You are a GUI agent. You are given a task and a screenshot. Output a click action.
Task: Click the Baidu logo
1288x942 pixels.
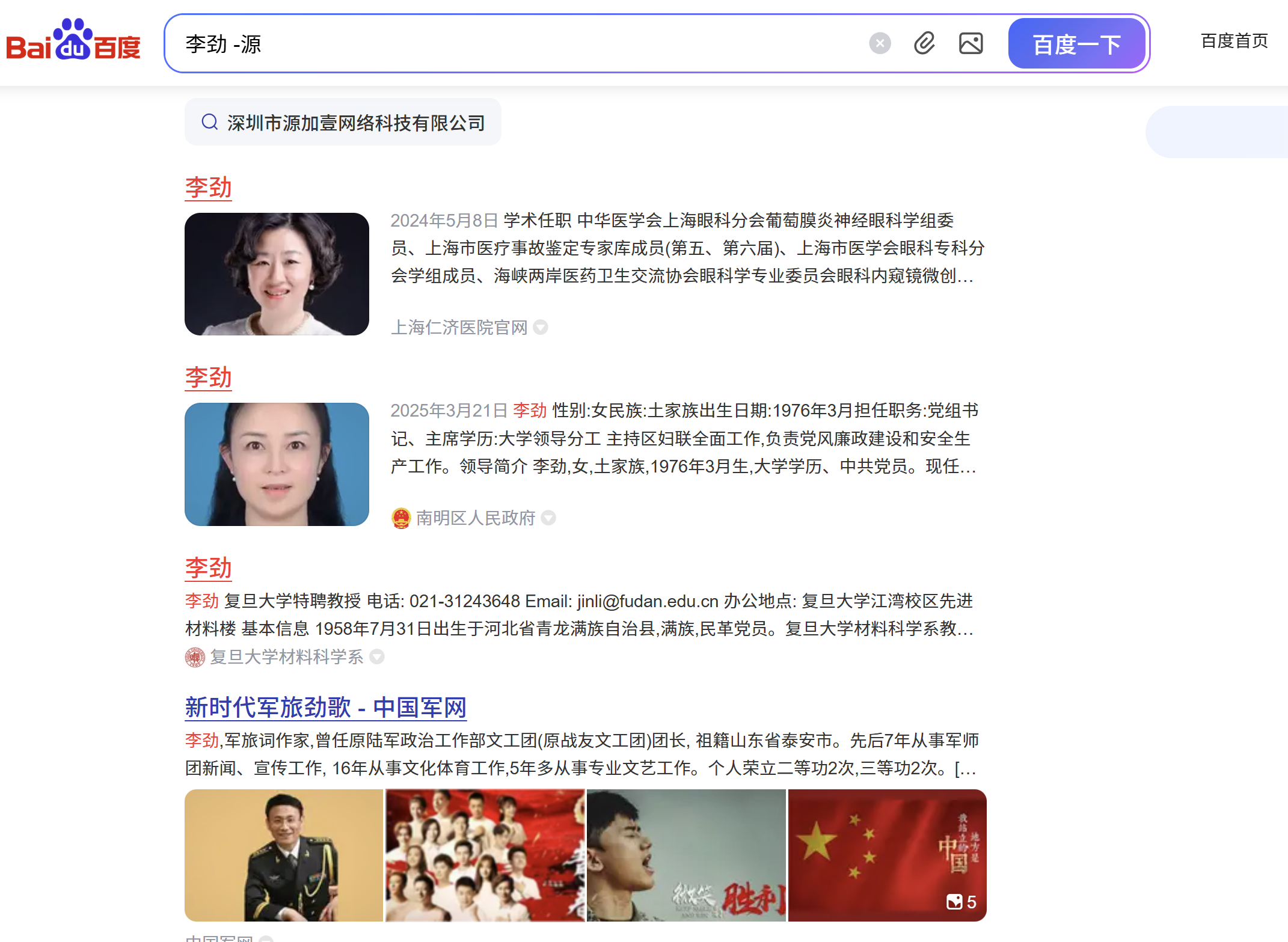pos(73,41)
